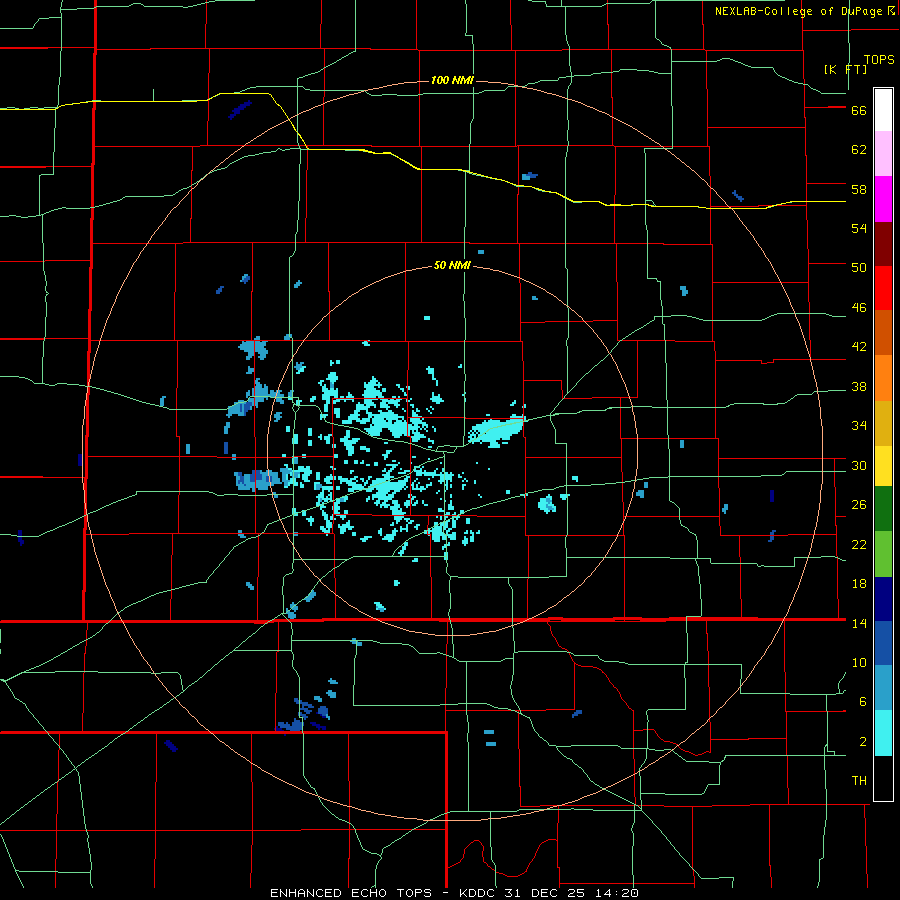
Task: Click the 100 NMI range ring label
Action: [452, 80]
